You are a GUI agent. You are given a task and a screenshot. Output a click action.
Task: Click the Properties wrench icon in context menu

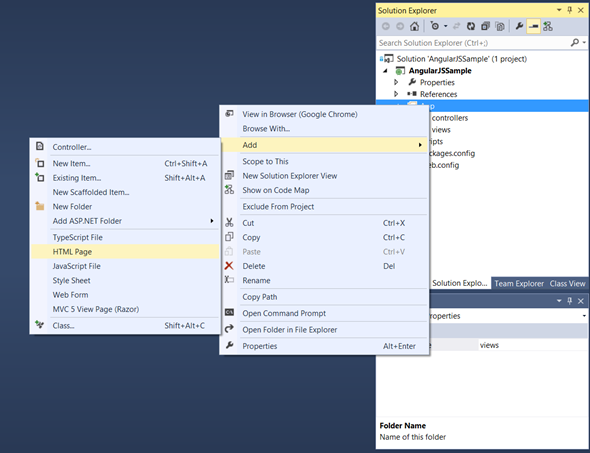pyautogui.click(x=229, y=345)
